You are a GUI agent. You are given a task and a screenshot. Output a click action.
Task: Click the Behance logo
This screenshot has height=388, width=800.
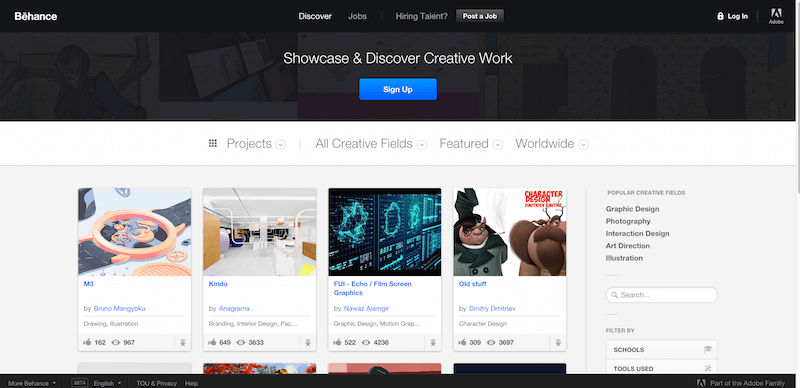(36, 16)
